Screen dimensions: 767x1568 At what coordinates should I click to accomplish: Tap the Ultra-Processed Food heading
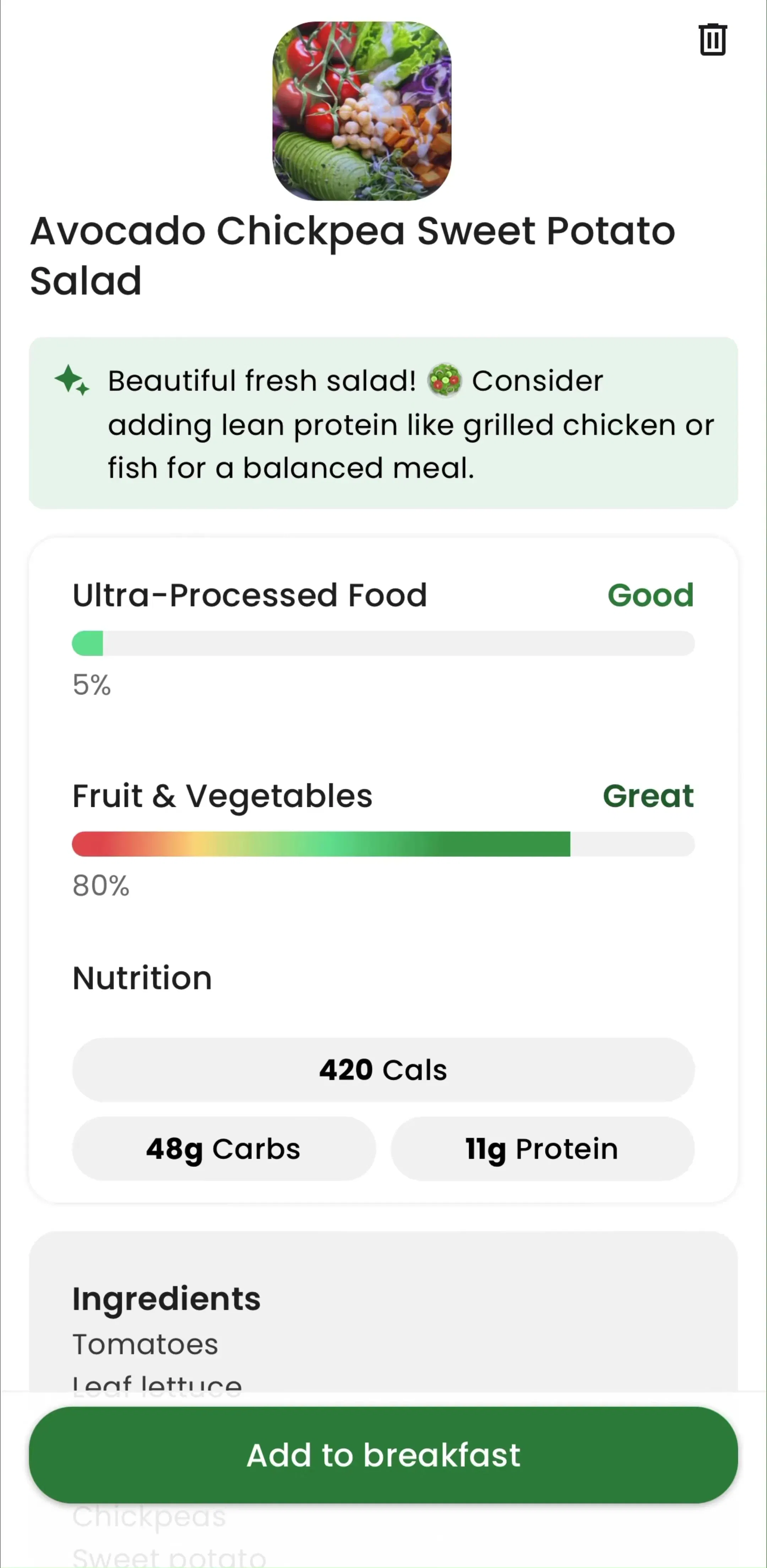coord(249,595)
